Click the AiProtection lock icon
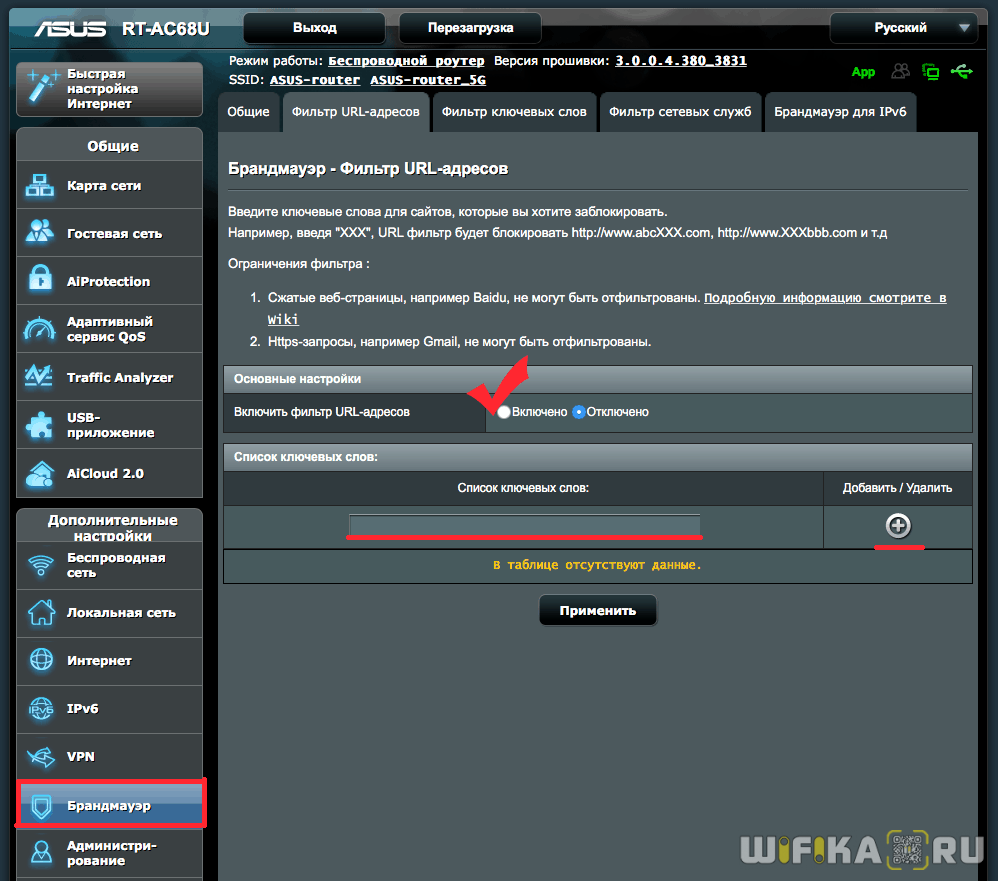This screenshot has height=881, width=998. coord(41,281)
